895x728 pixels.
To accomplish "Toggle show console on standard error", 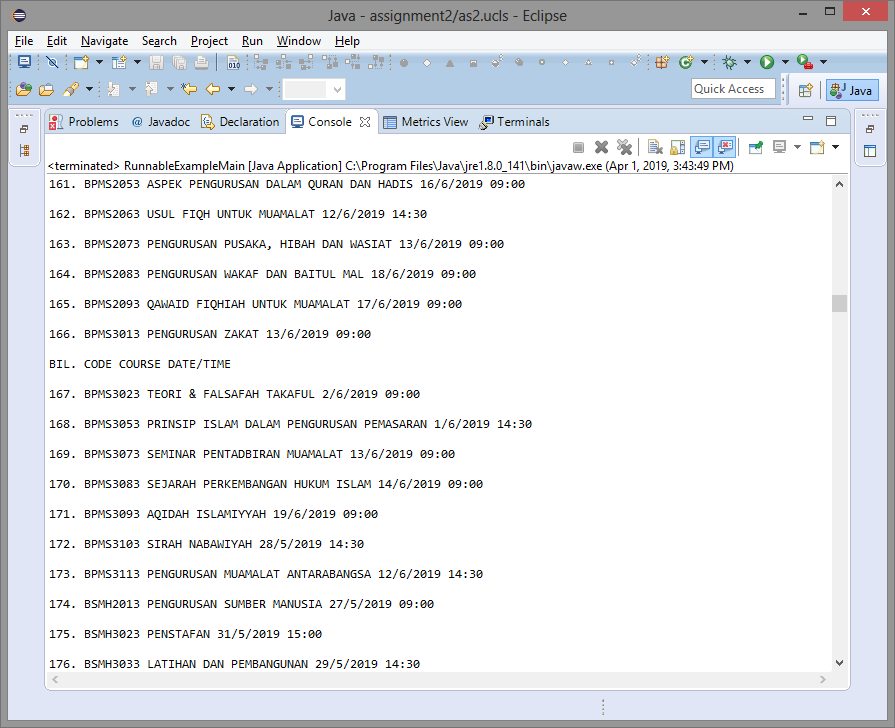I will pos(725,147).
